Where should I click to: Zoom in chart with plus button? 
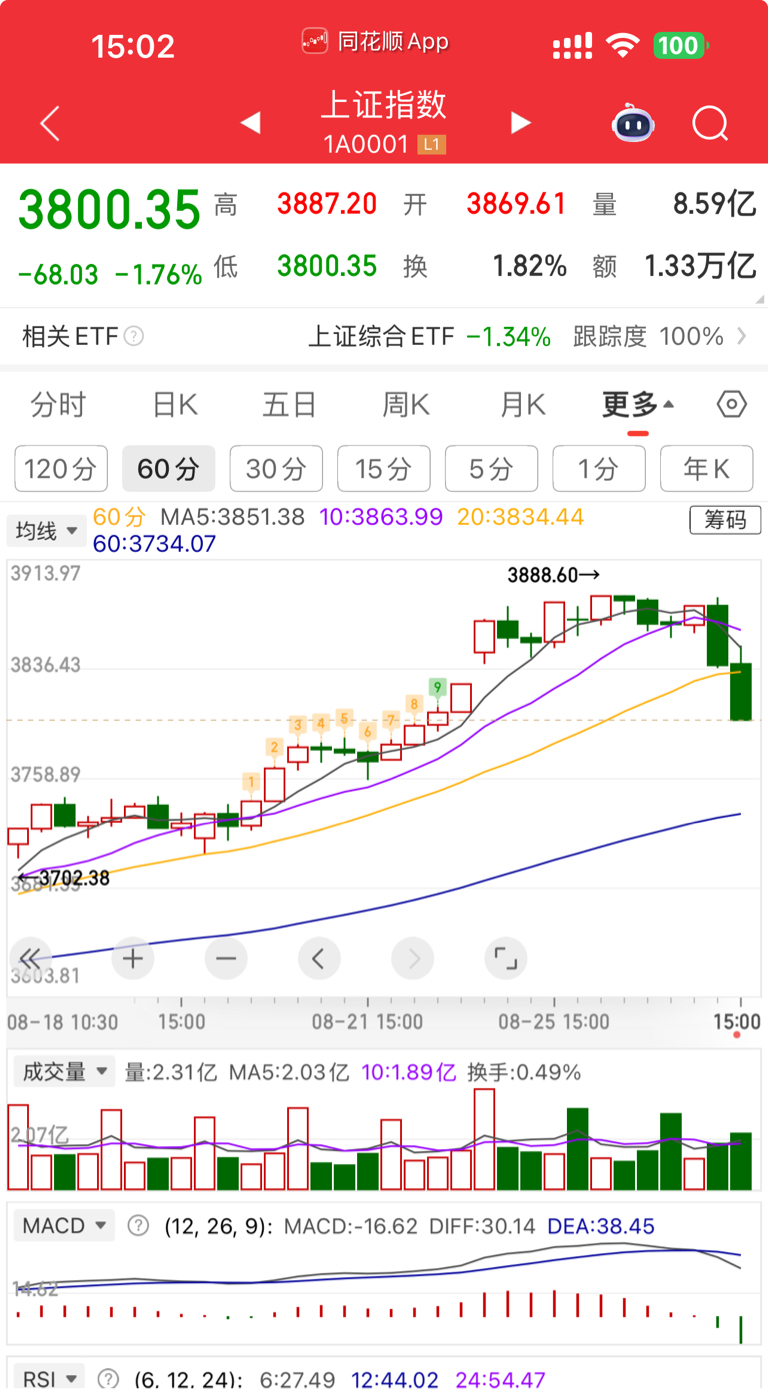(133, 959)
